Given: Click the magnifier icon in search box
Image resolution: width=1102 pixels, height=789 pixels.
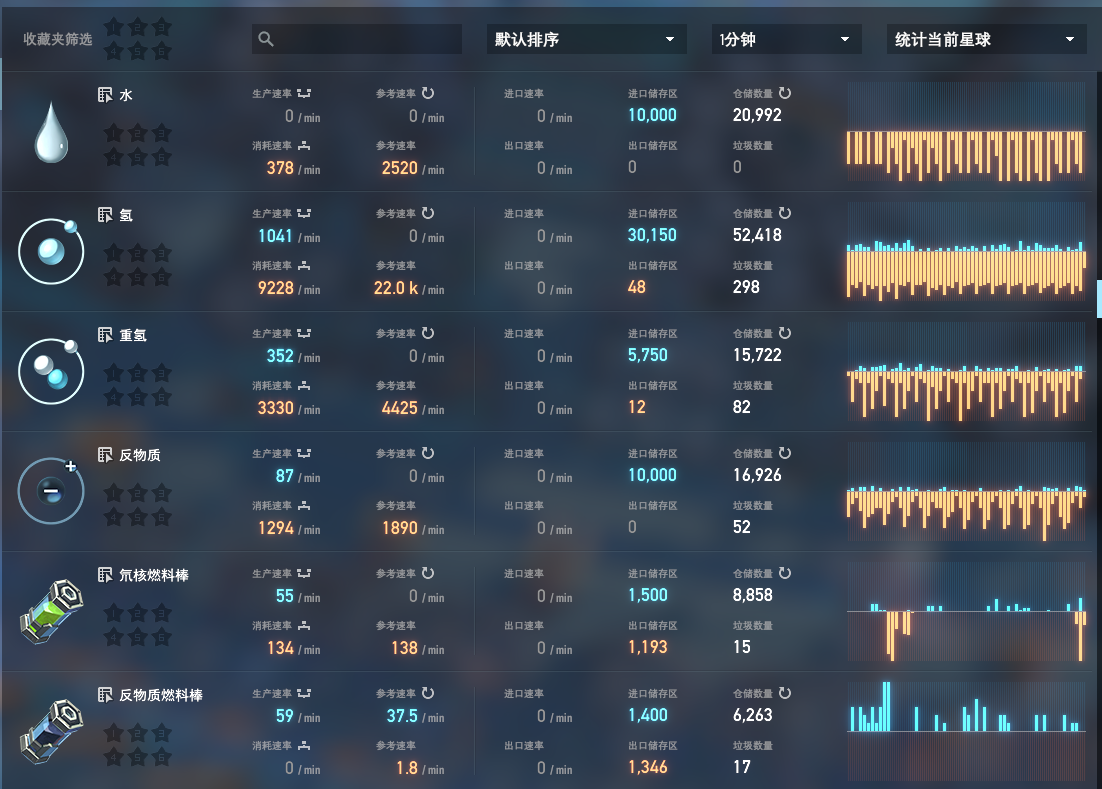Looking at the screenshot, I should tap(266, 40).
